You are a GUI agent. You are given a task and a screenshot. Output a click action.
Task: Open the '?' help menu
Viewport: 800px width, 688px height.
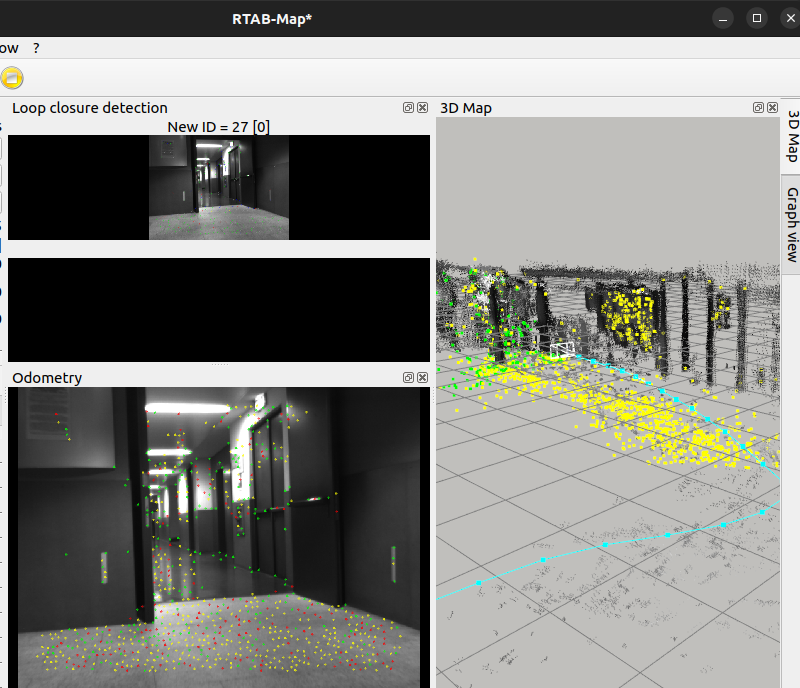tap(36, 48)
